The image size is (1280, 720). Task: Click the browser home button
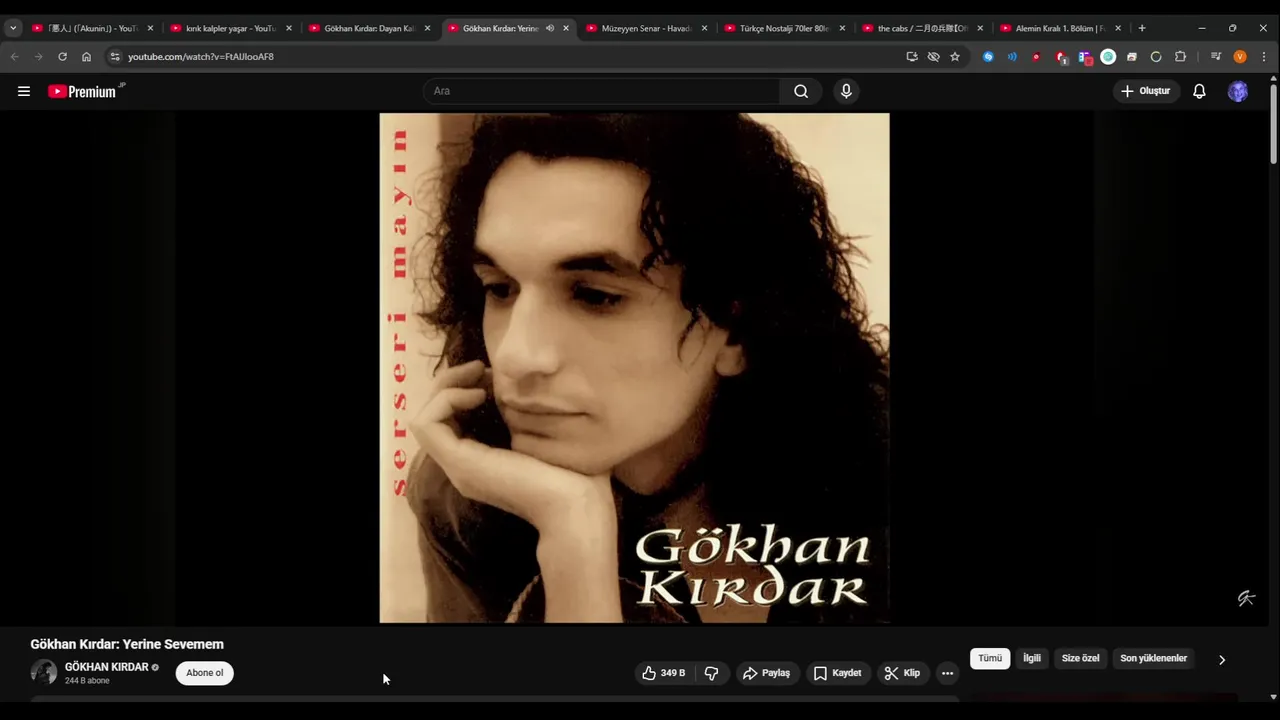pos(86,57)
